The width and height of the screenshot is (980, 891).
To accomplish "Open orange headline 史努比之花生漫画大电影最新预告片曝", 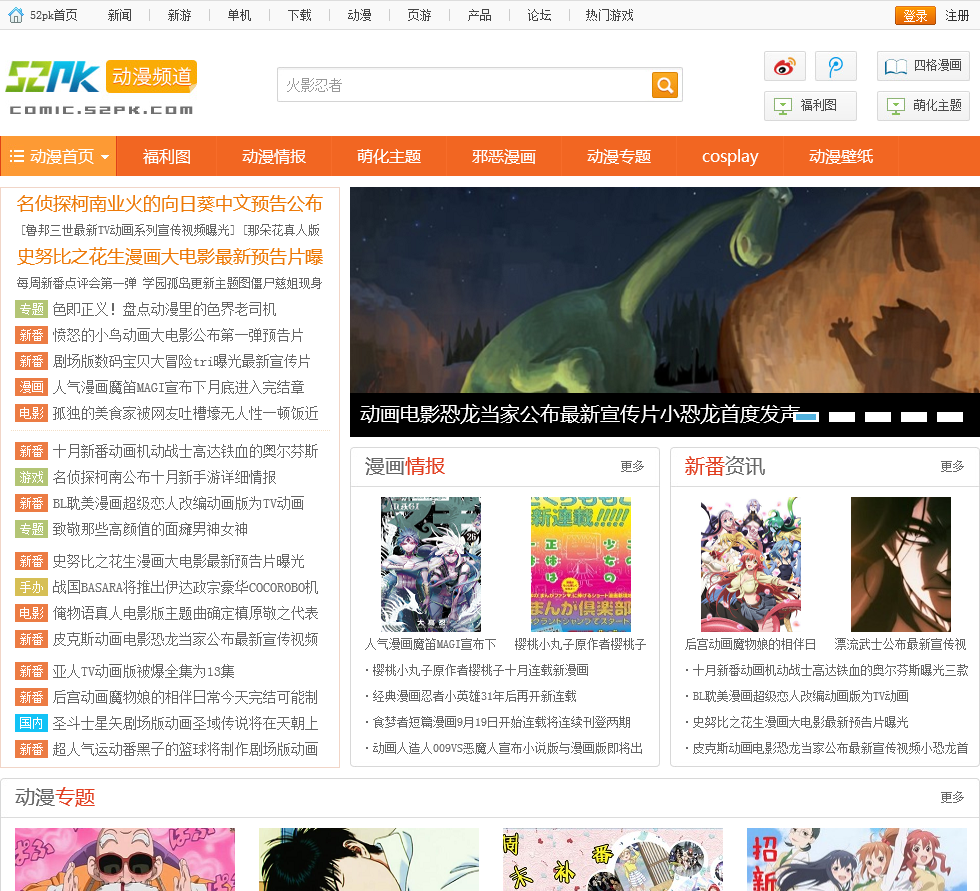I will coord(170,257).
